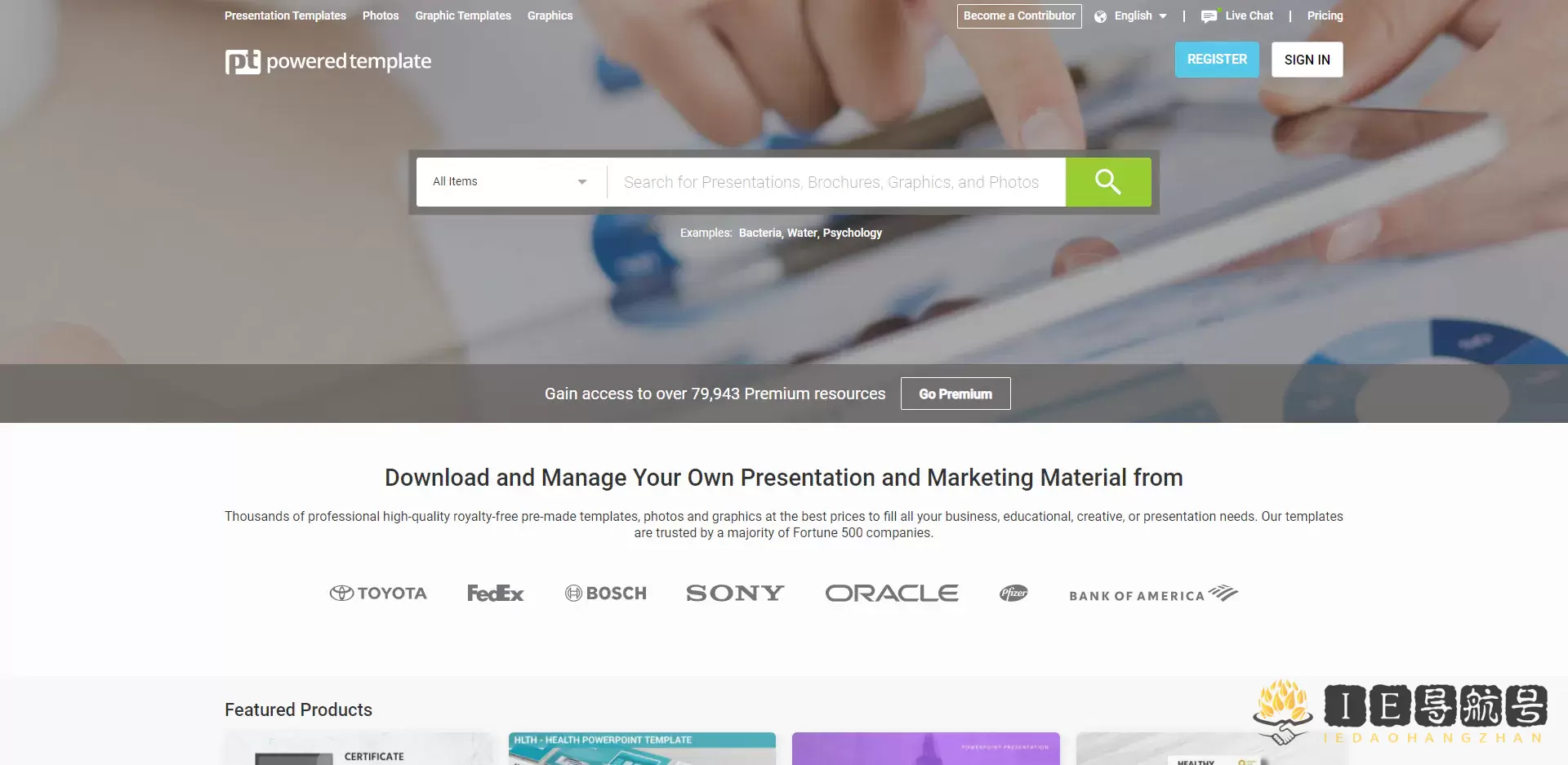This screenshot has height=765, width=1568.
Task: Click the Toyota logo
Action: tap(378, 594)
